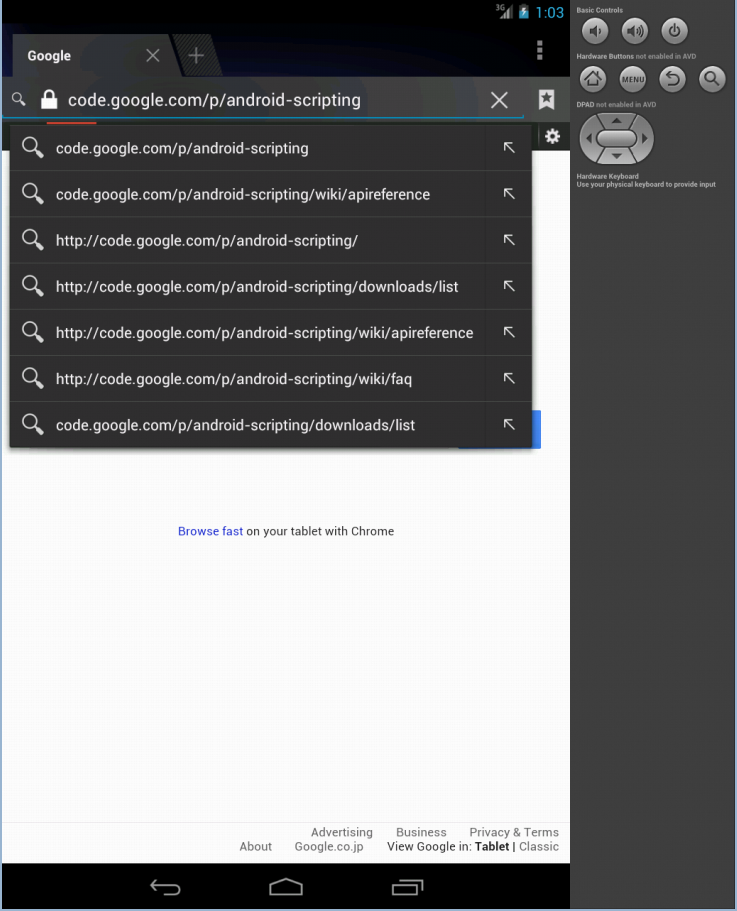Click the emulator power button

pos(674,31)
